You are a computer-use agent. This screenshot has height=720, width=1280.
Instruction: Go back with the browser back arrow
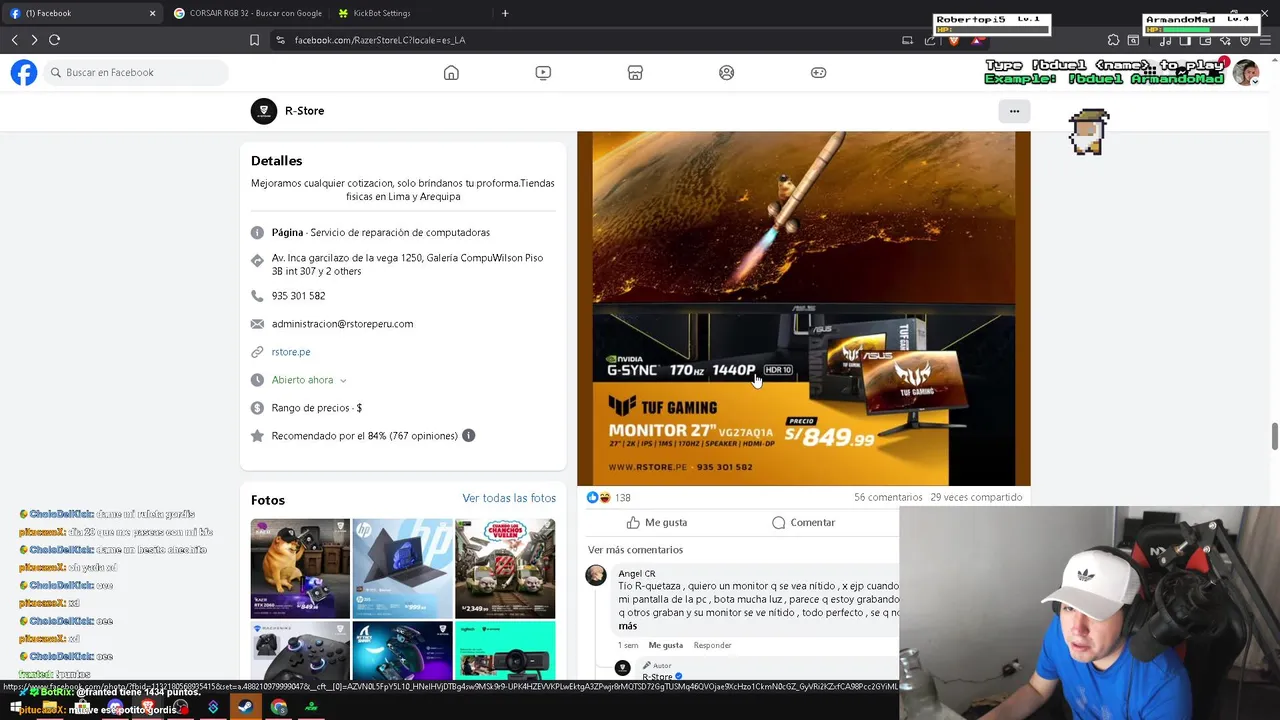tap(15, 40)
